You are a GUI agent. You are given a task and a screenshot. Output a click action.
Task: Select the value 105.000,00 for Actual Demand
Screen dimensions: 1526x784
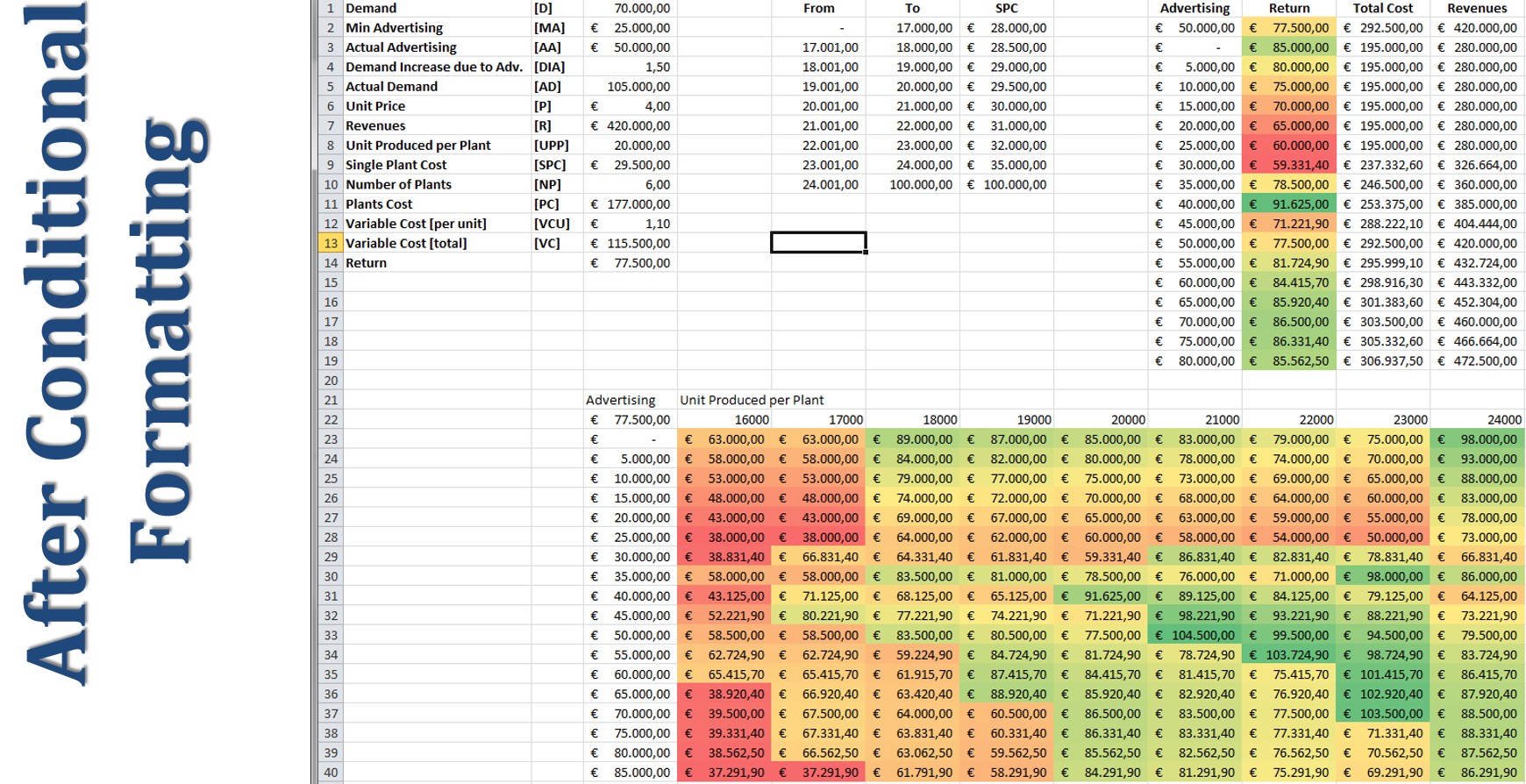[631, 86]
